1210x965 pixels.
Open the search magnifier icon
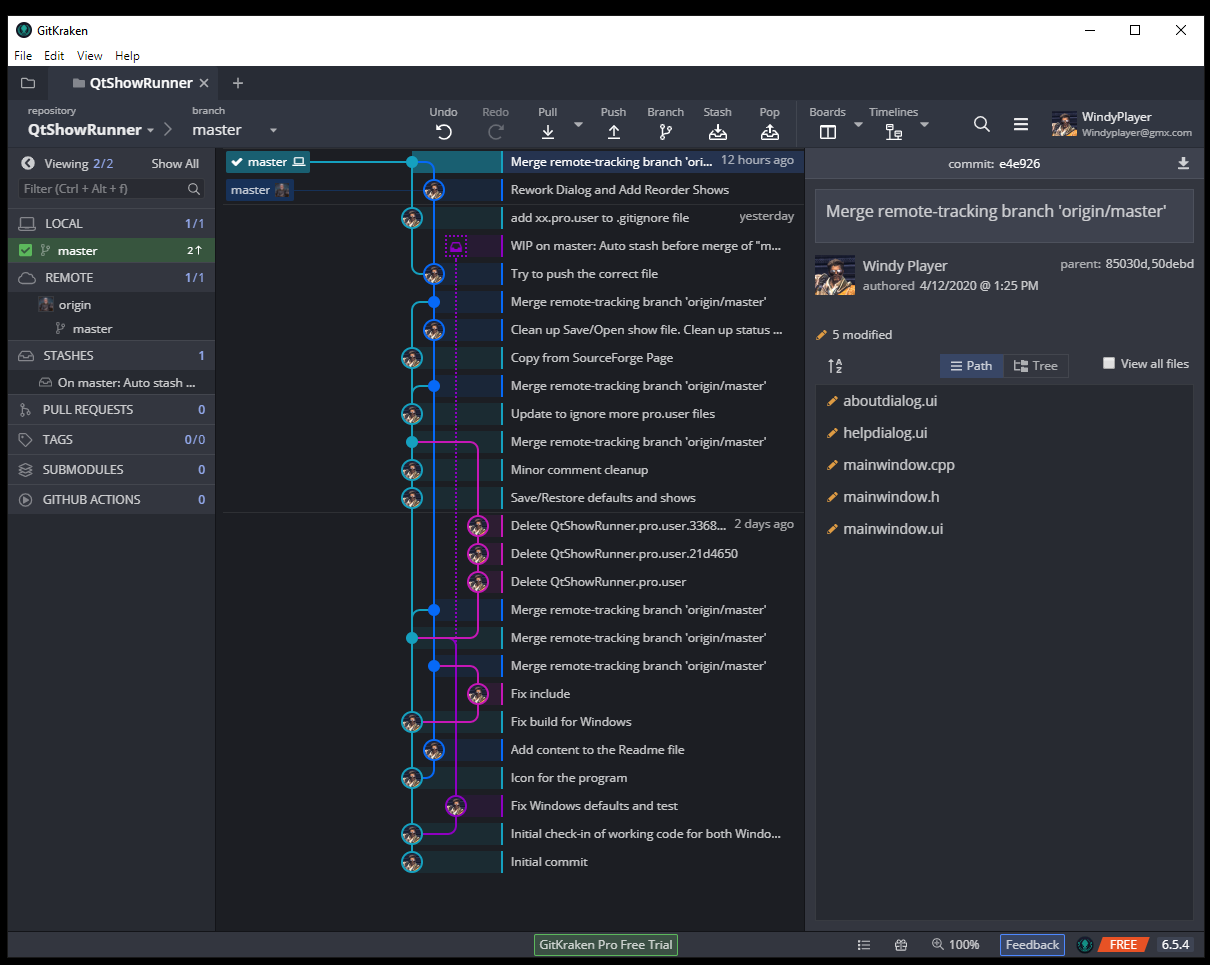pyautogui.click(x=981, y=124)
